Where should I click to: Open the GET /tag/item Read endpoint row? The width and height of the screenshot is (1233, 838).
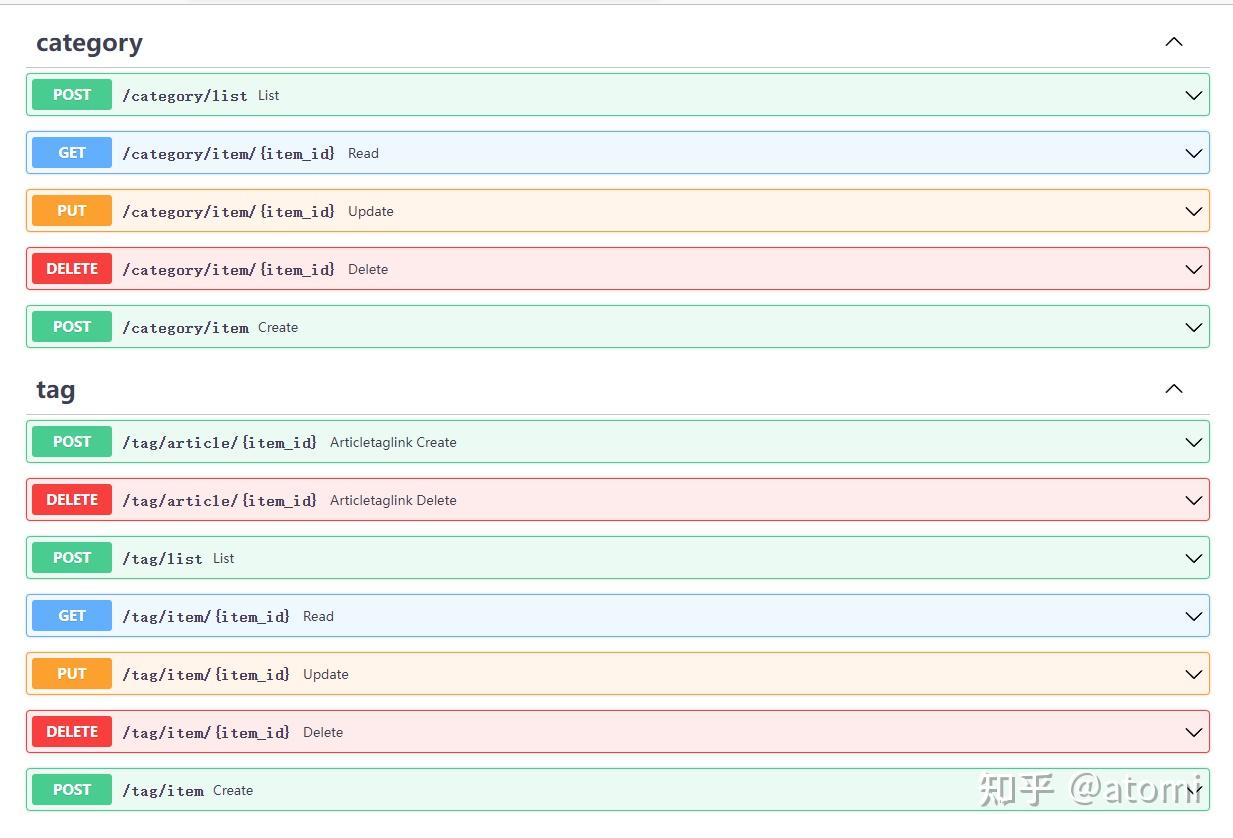click(600, 615)
